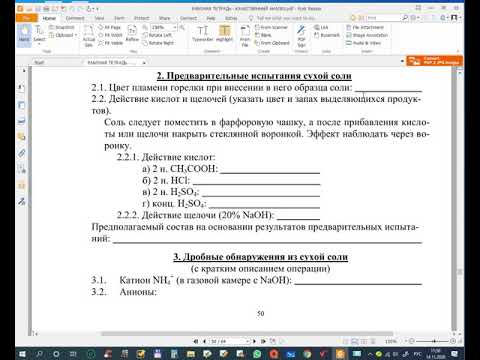Image resolution: width=480 pixels, height=360 pixels.
Task: Create a Blank PDF
Action: coord(263,35)
